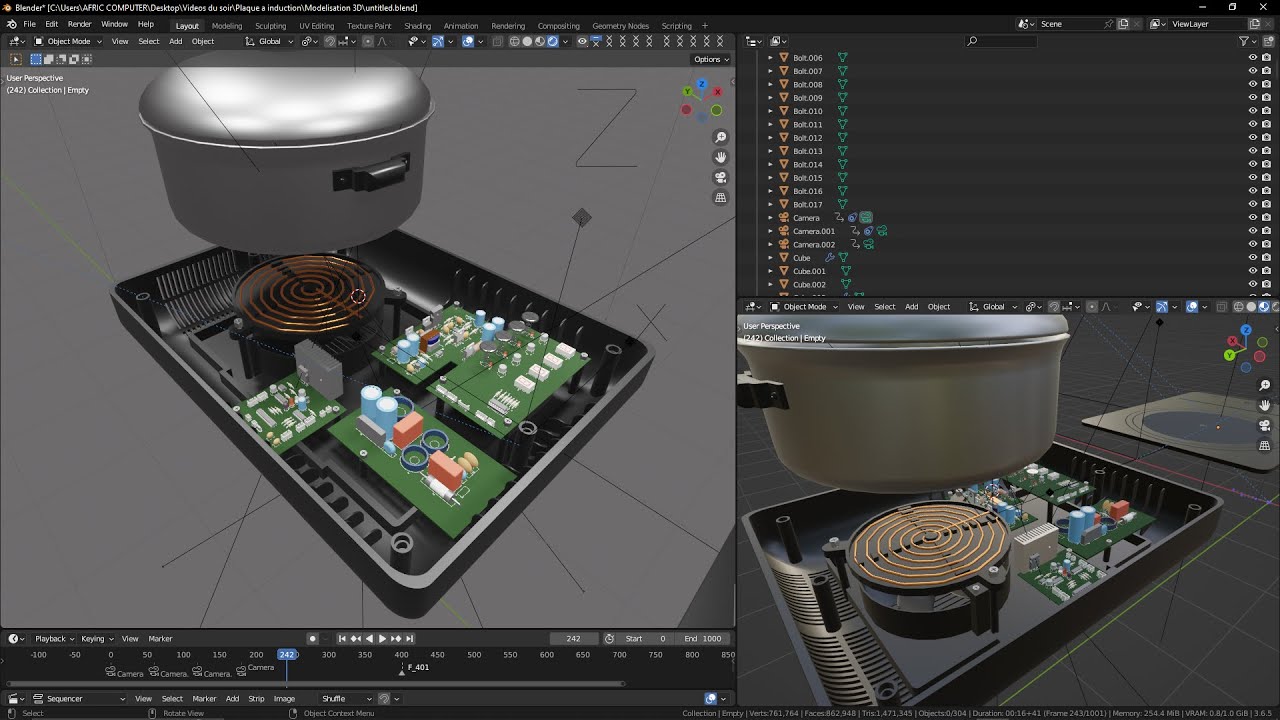1280x720 pixels.
Task: Toggle snapping magnet in main viewport header
Action: tap(331, 41)
